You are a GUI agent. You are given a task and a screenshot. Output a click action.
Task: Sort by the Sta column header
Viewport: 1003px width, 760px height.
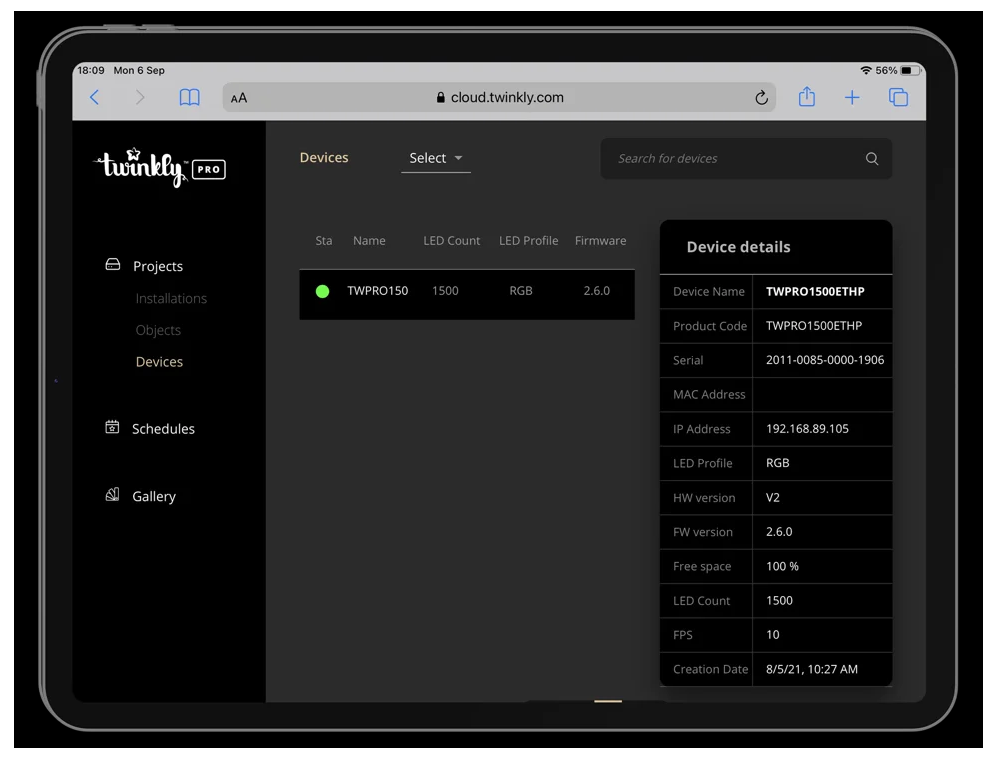[324, 241]
